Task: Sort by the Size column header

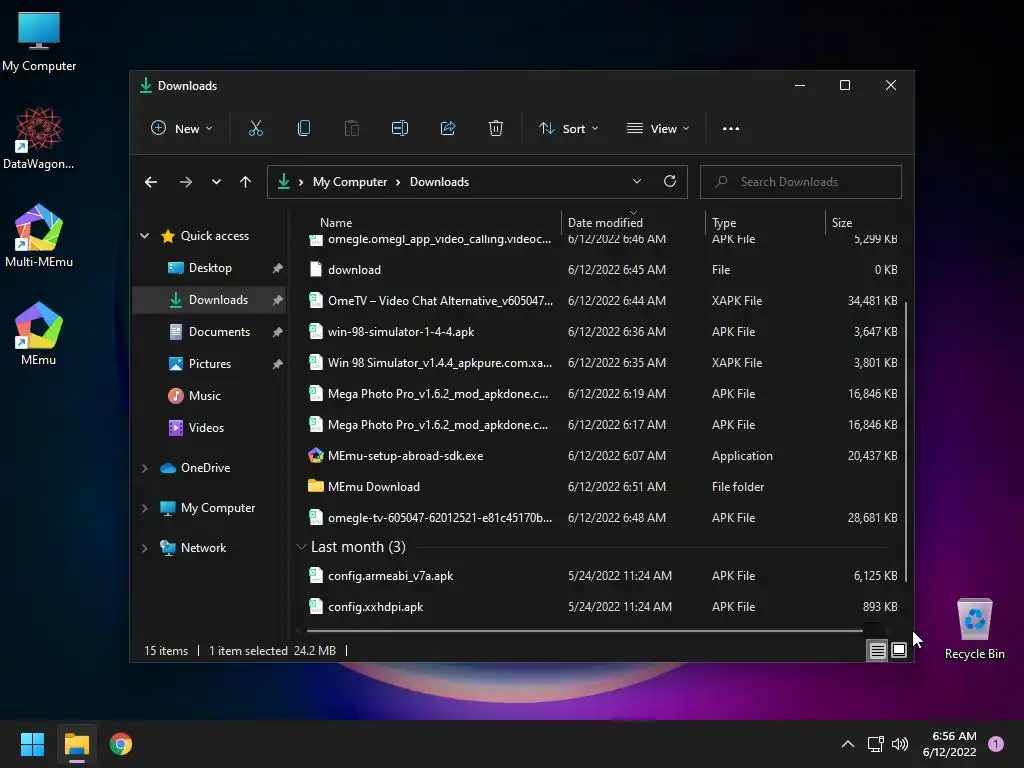Action: click(x=842, y=223)
